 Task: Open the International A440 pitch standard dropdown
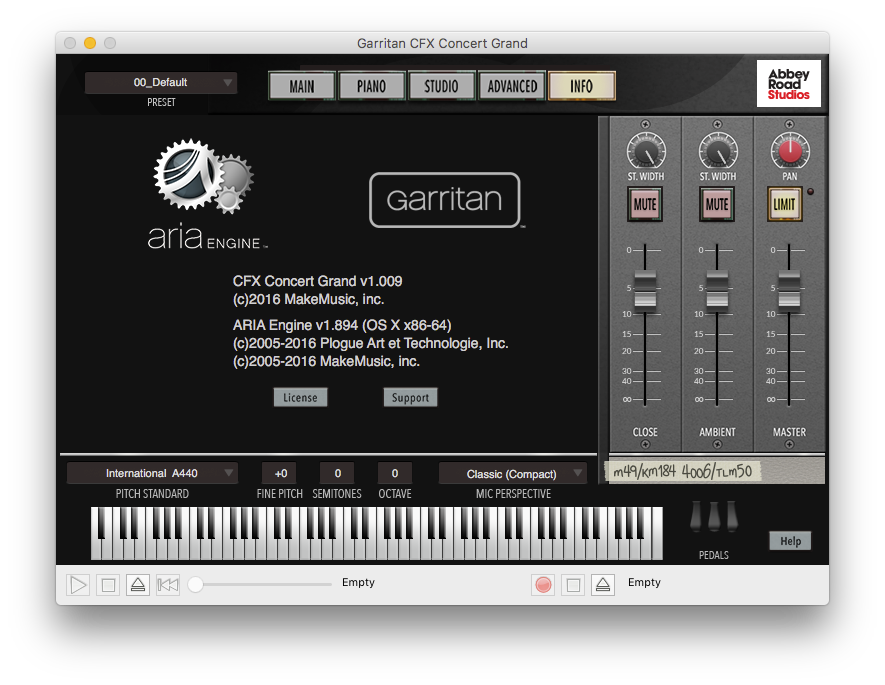point(152,473)
